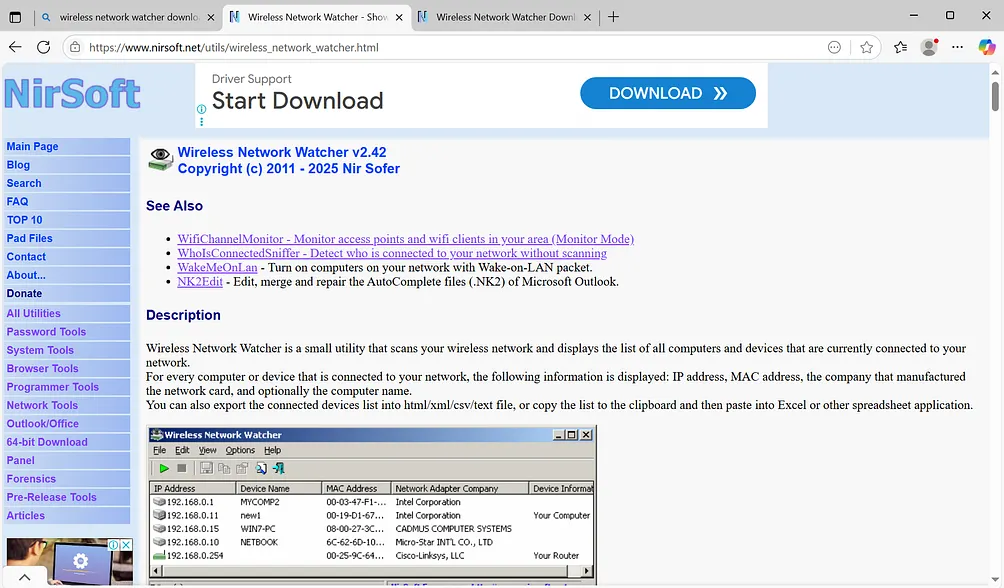
Task: Add this page to favorites star
Action: pyautogui.click(x=866, y=47)
